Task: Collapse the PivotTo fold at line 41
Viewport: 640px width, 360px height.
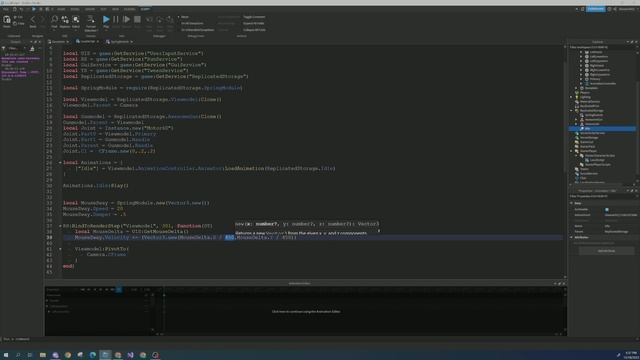Action: click(60, 249)
